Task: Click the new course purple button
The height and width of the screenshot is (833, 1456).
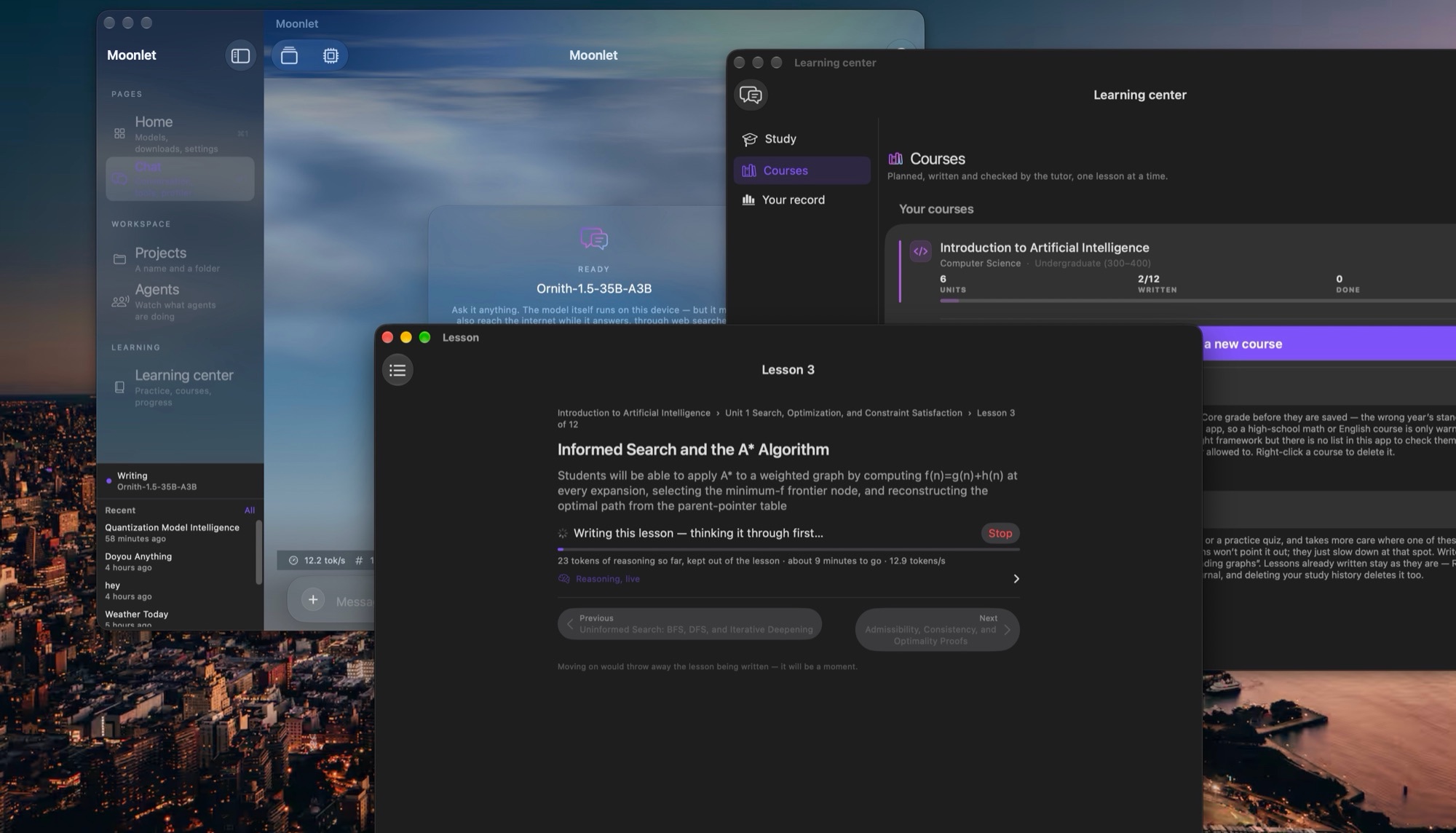Action: coord(1329,344)
